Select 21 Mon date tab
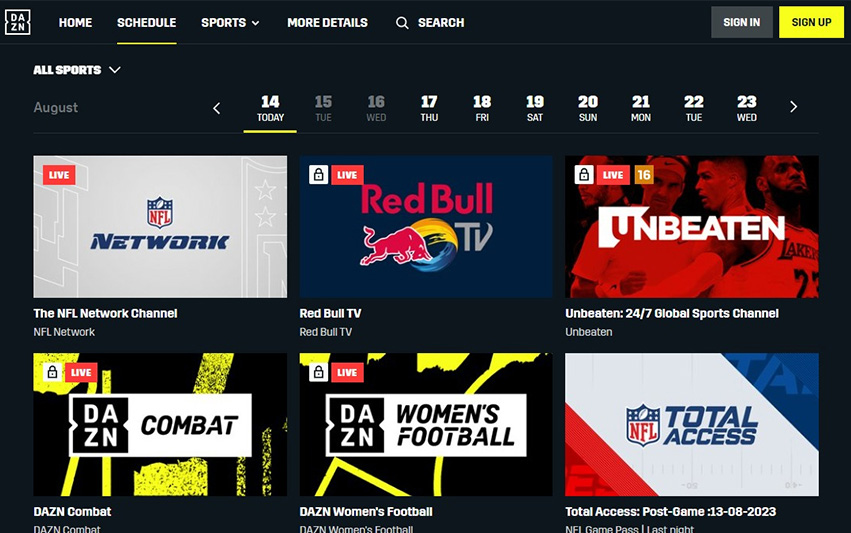Screen dimensions: 851x533 (640, 109)
